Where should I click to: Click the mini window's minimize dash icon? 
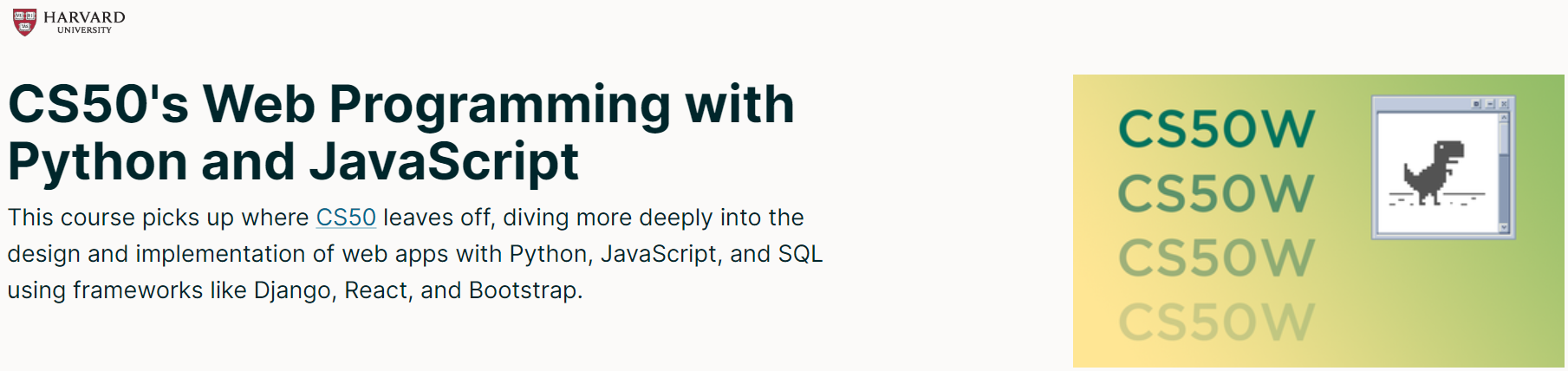1490,104
